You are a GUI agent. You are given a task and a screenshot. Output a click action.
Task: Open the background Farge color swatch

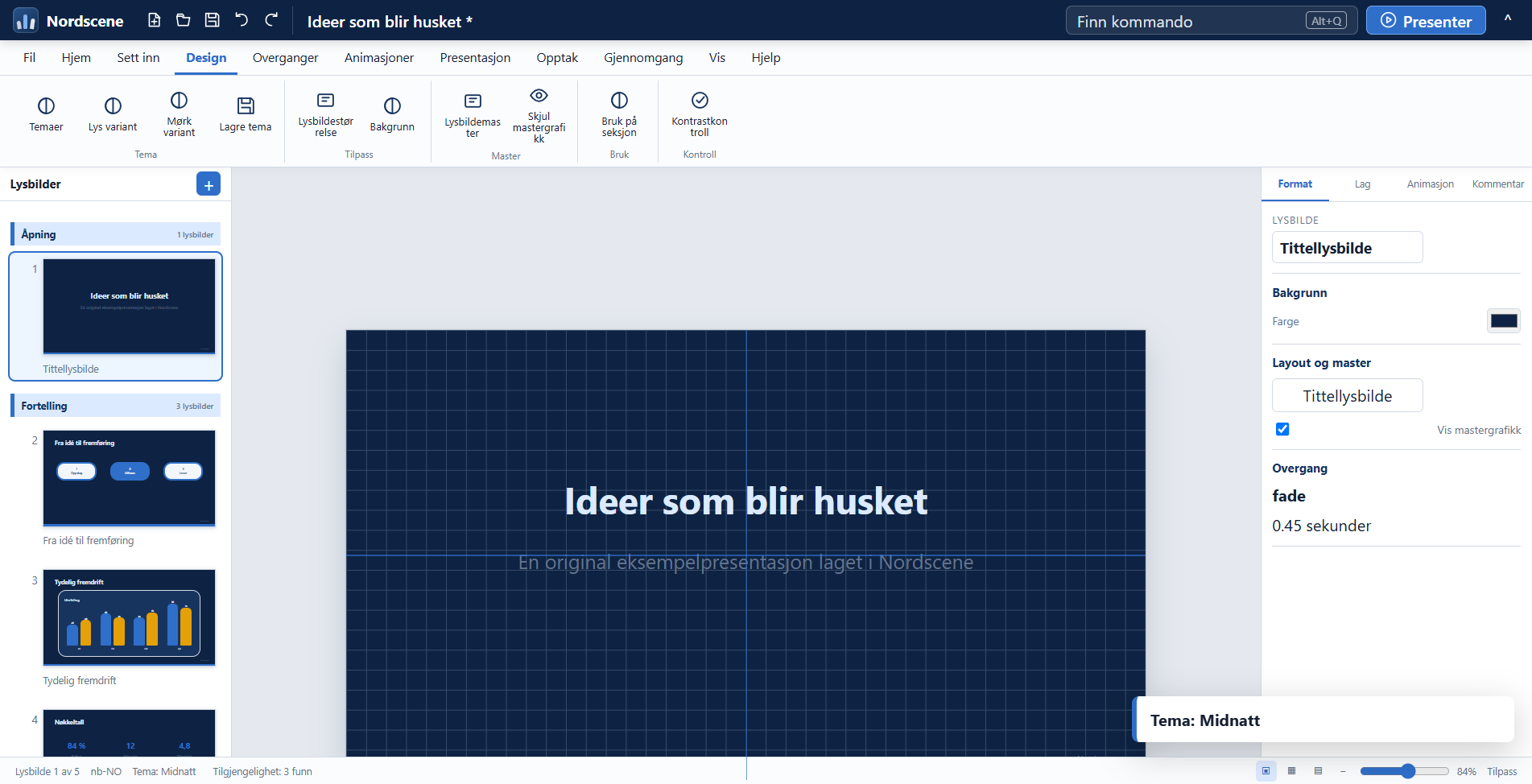pyautogui.click(x=1503, y=321)
